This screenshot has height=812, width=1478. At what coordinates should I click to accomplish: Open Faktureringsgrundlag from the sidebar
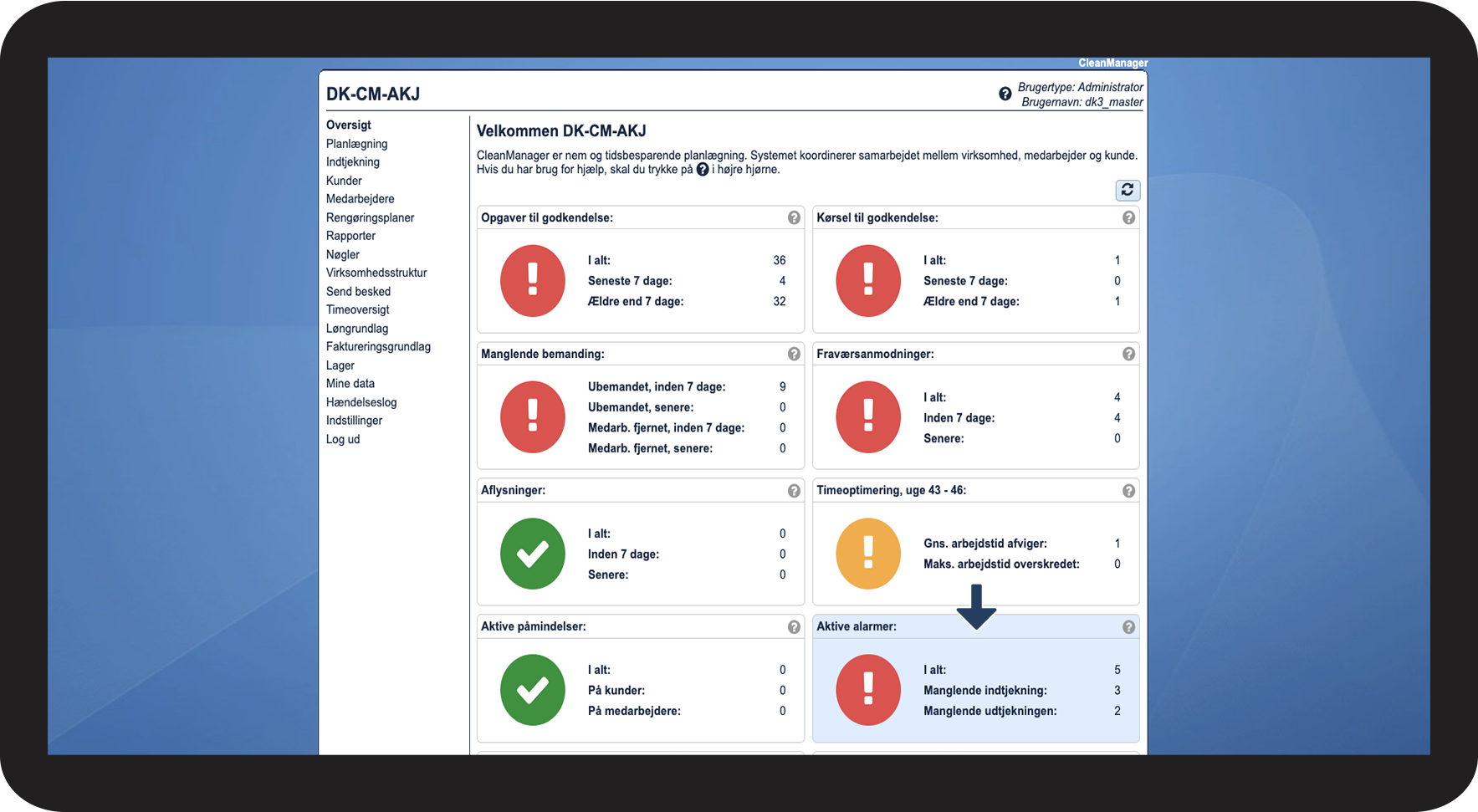378,346
